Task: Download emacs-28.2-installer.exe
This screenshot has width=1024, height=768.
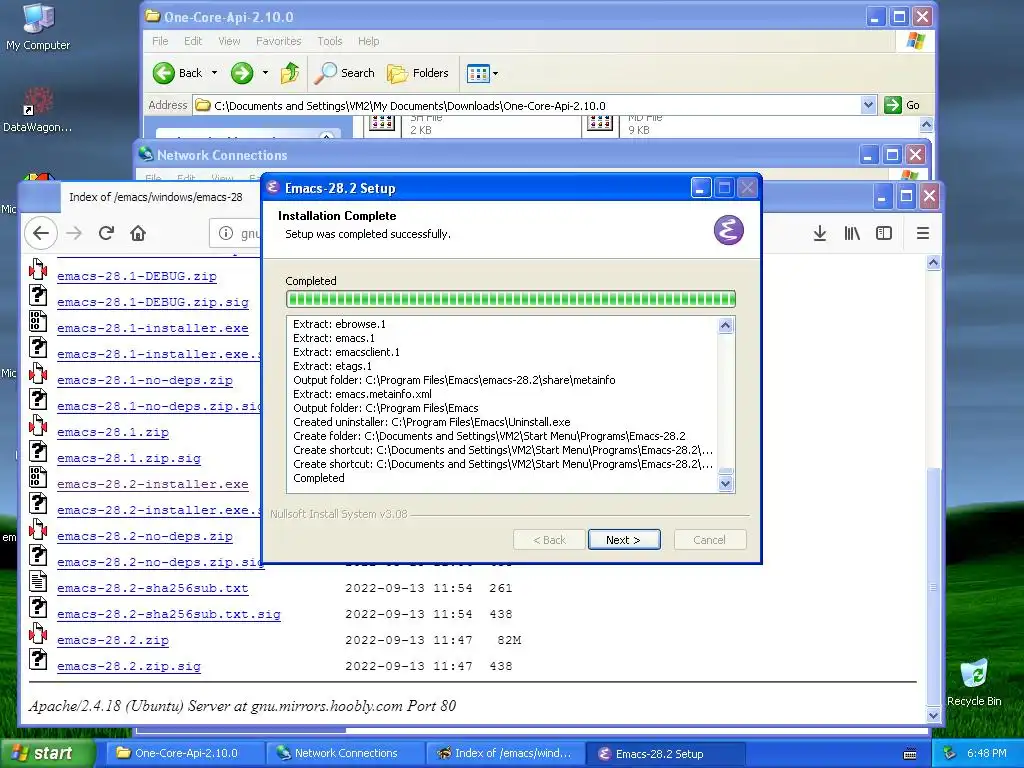Action: click(153, 485)
